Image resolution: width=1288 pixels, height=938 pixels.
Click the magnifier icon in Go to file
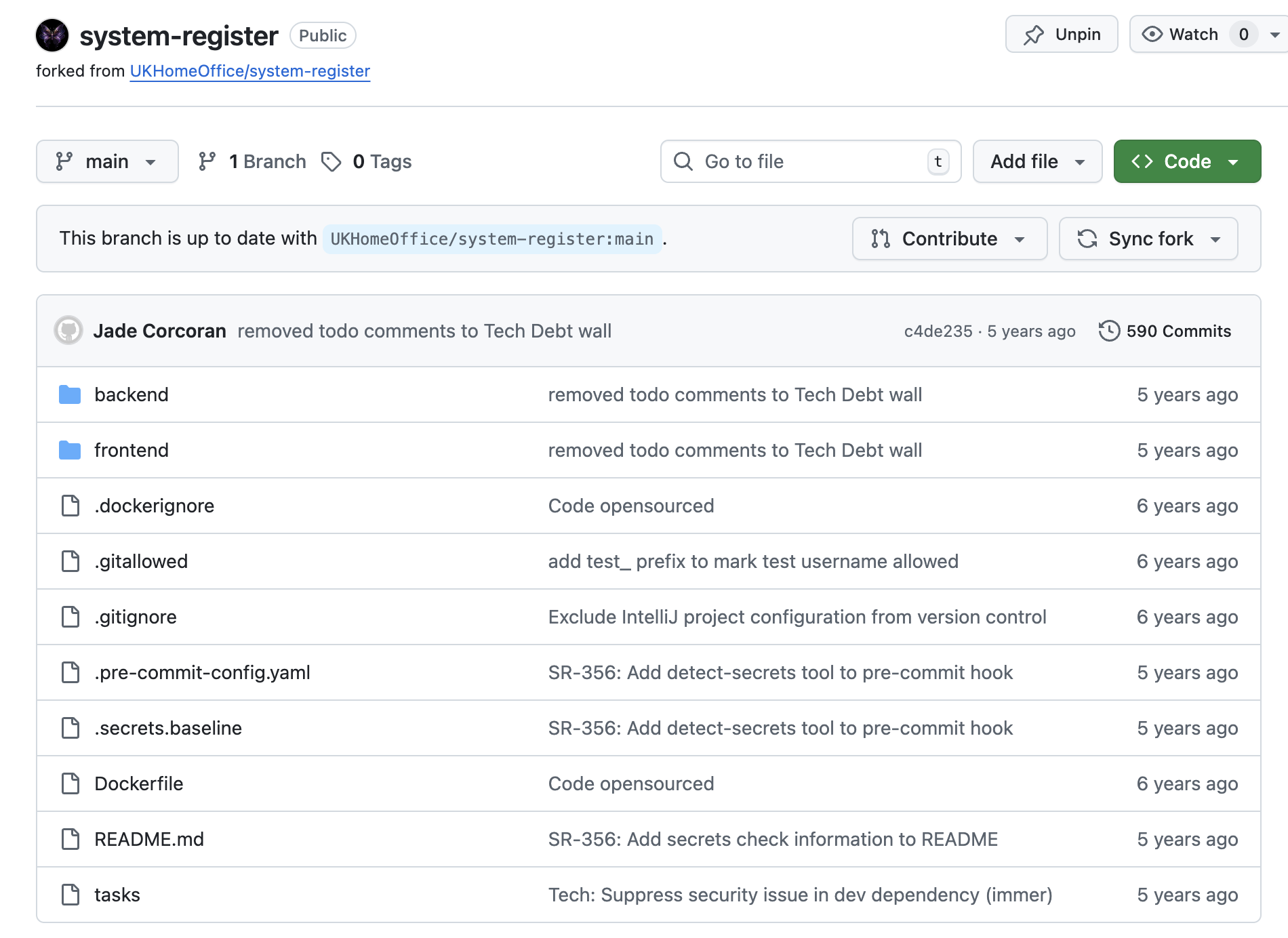pos(683,161)
